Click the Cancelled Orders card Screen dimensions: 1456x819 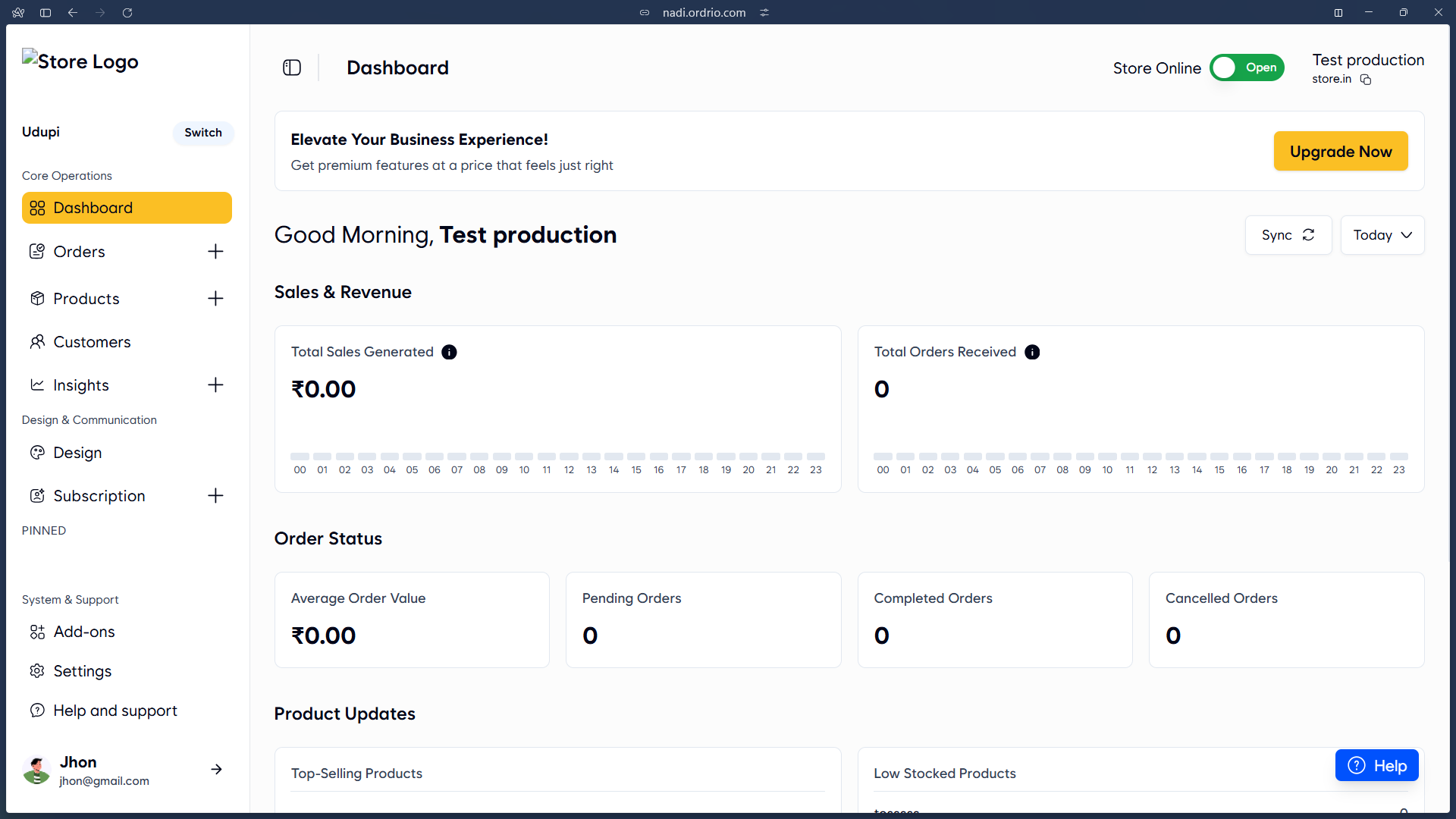point(1286,620)
